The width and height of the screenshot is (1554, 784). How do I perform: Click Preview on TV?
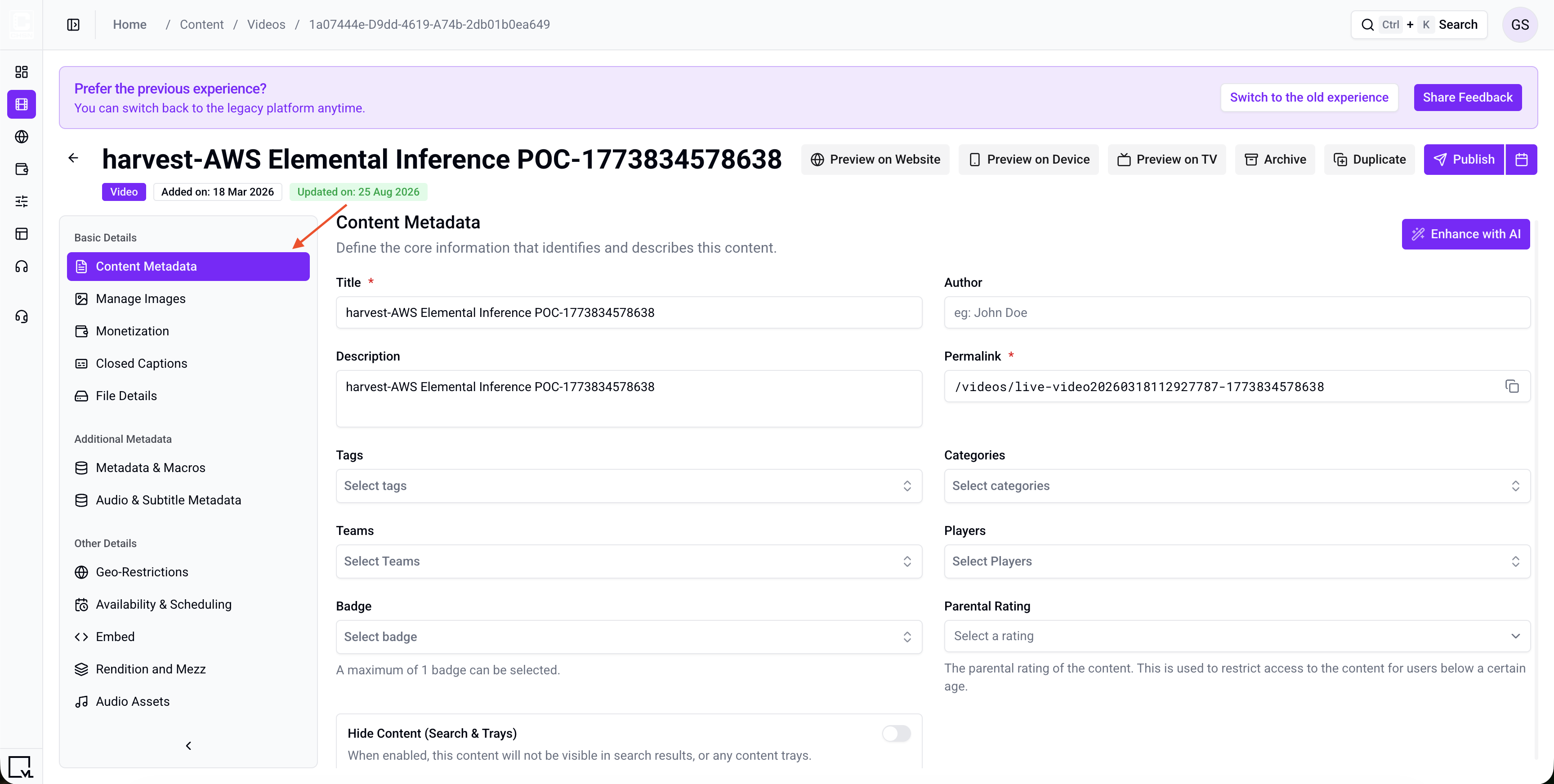[x=1167, y=159]
